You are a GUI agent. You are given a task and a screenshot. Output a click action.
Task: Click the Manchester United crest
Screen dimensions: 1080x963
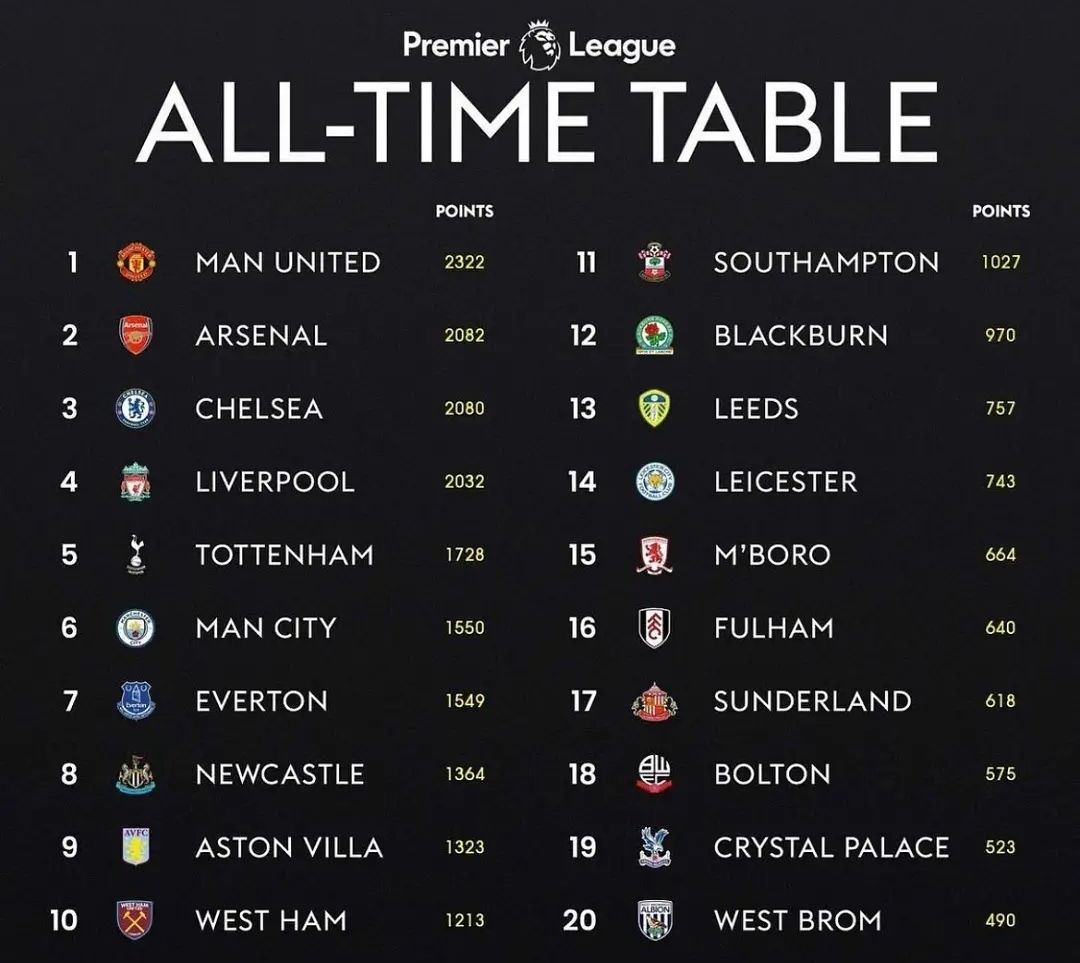coord(136,262)
